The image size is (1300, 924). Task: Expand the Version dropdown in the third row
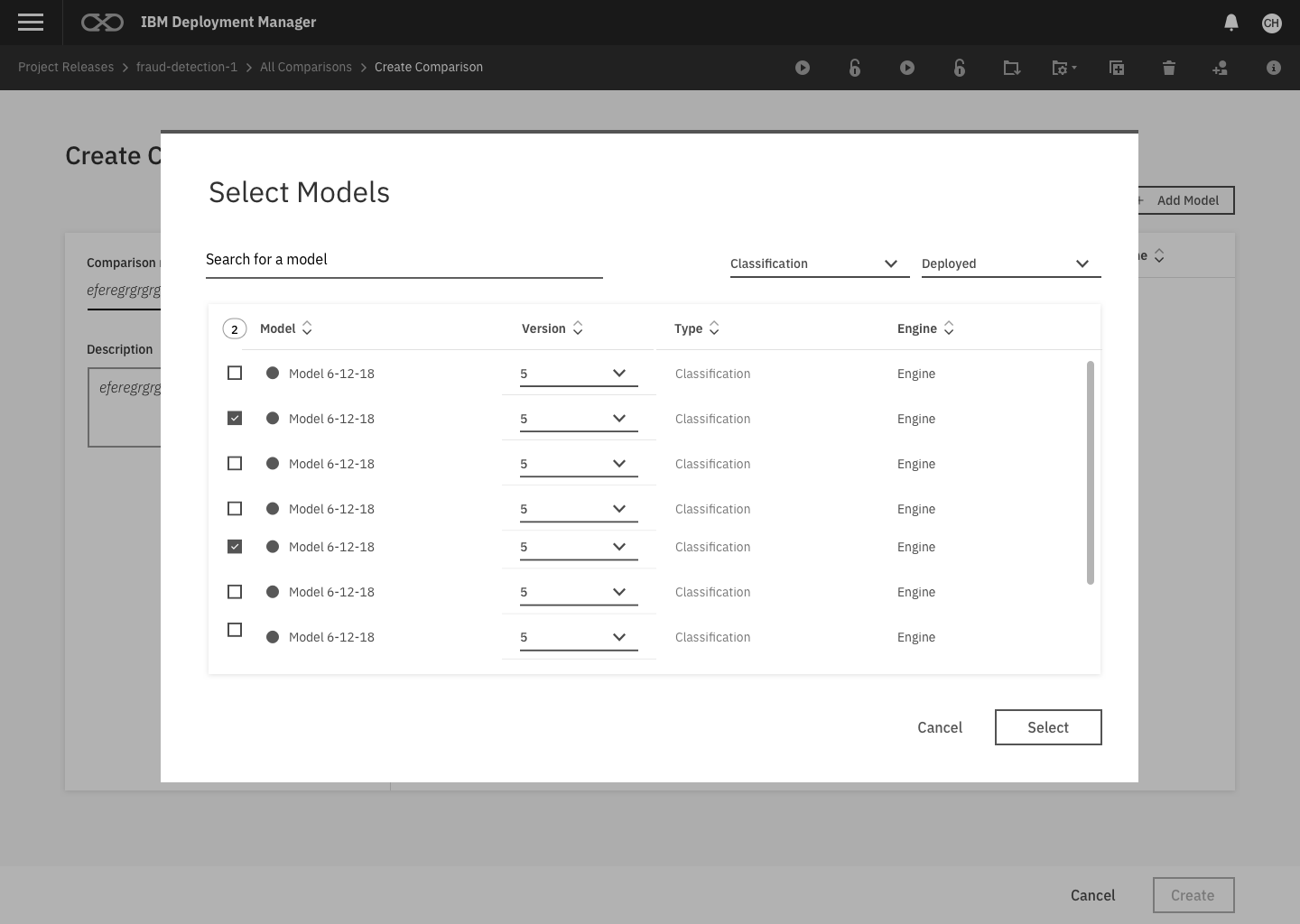pyautogui.click(x=579, y=464)
